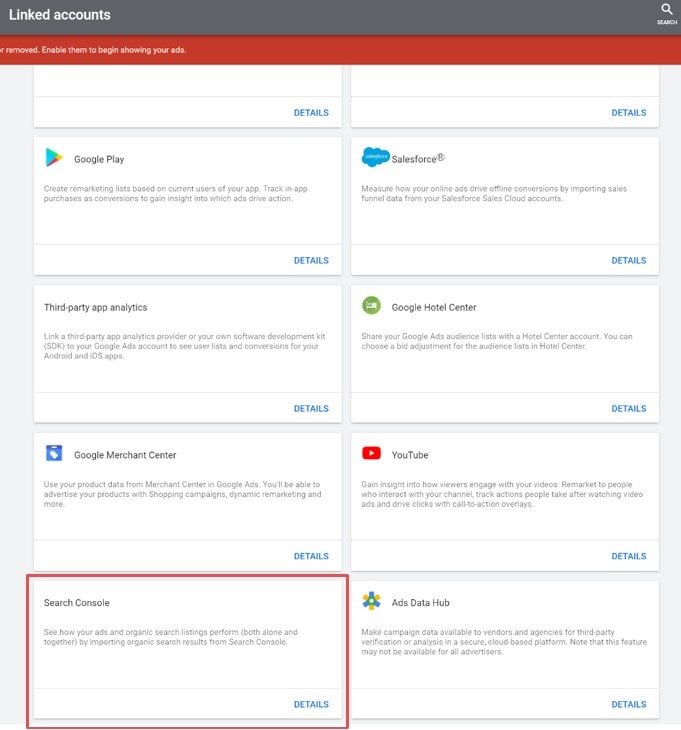Click the Search magnifier icon

click(x=667, y=11)
